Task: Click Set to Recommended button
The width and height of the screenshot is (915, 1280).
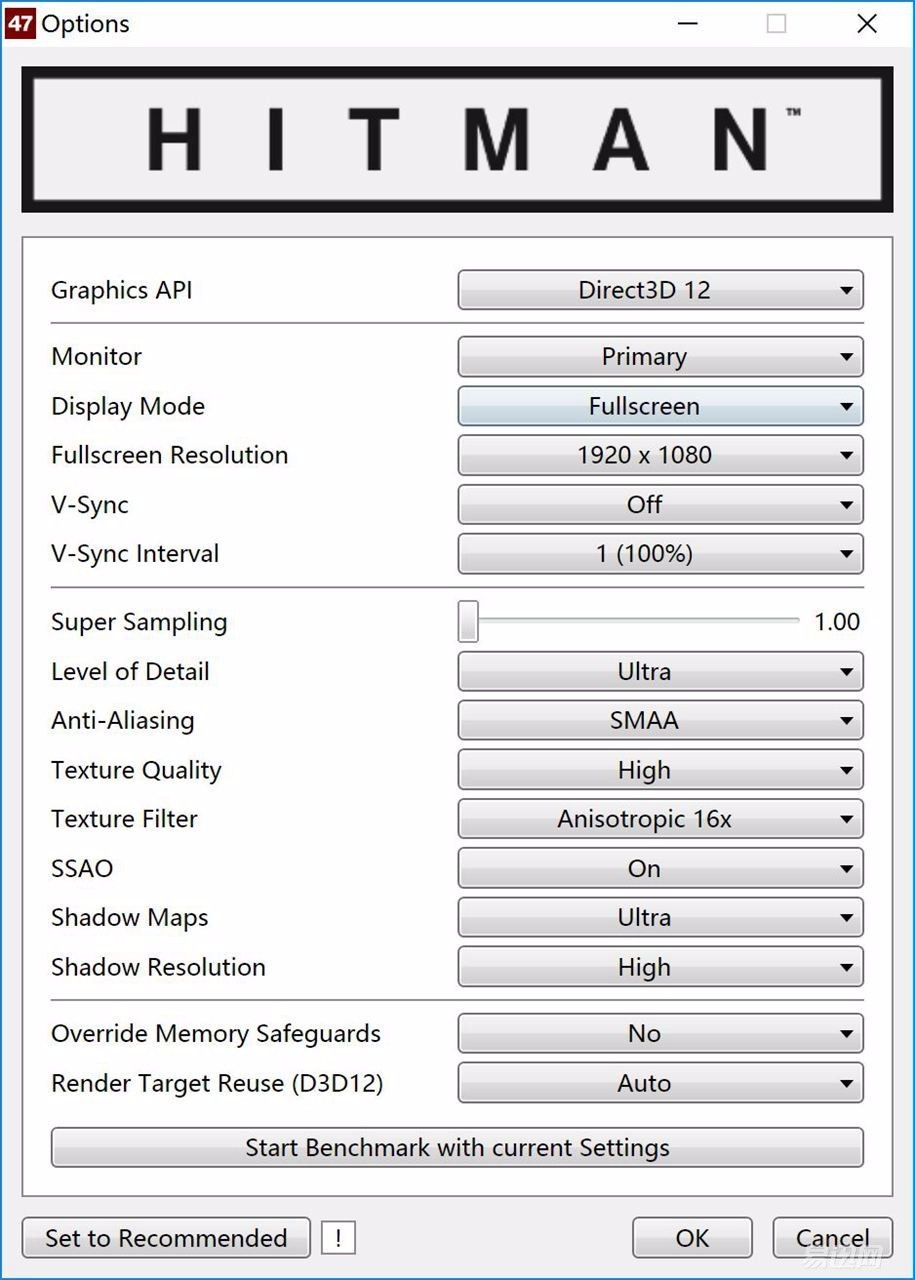Action: 166,1238
